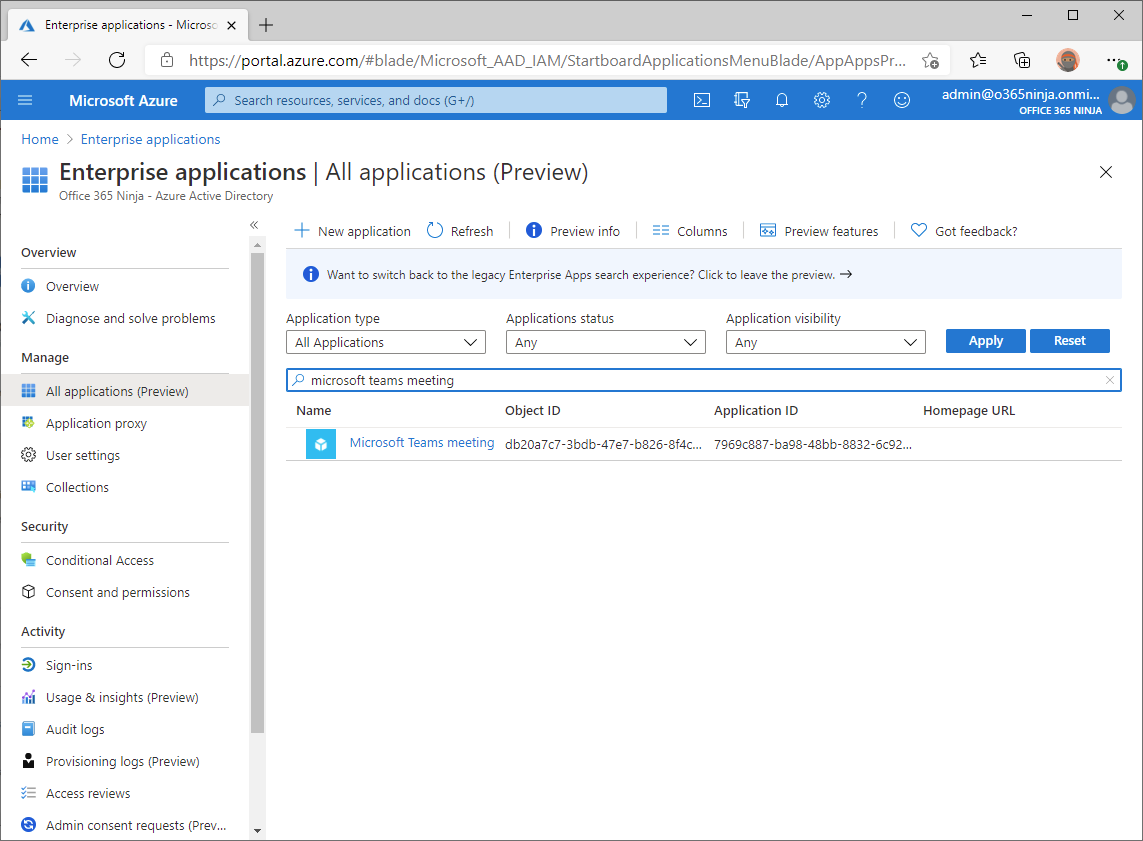Open Usage & insights (Preview)

click(124, 697)
